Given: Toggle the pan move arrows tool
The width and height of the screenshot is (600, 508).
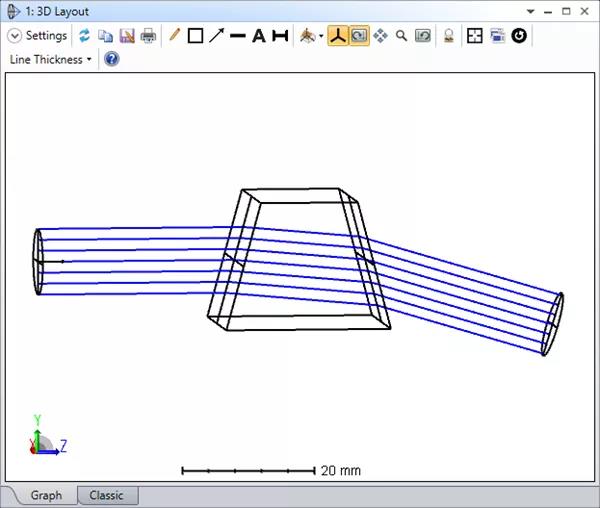Looking at the screenshot, I should [380, 35].
